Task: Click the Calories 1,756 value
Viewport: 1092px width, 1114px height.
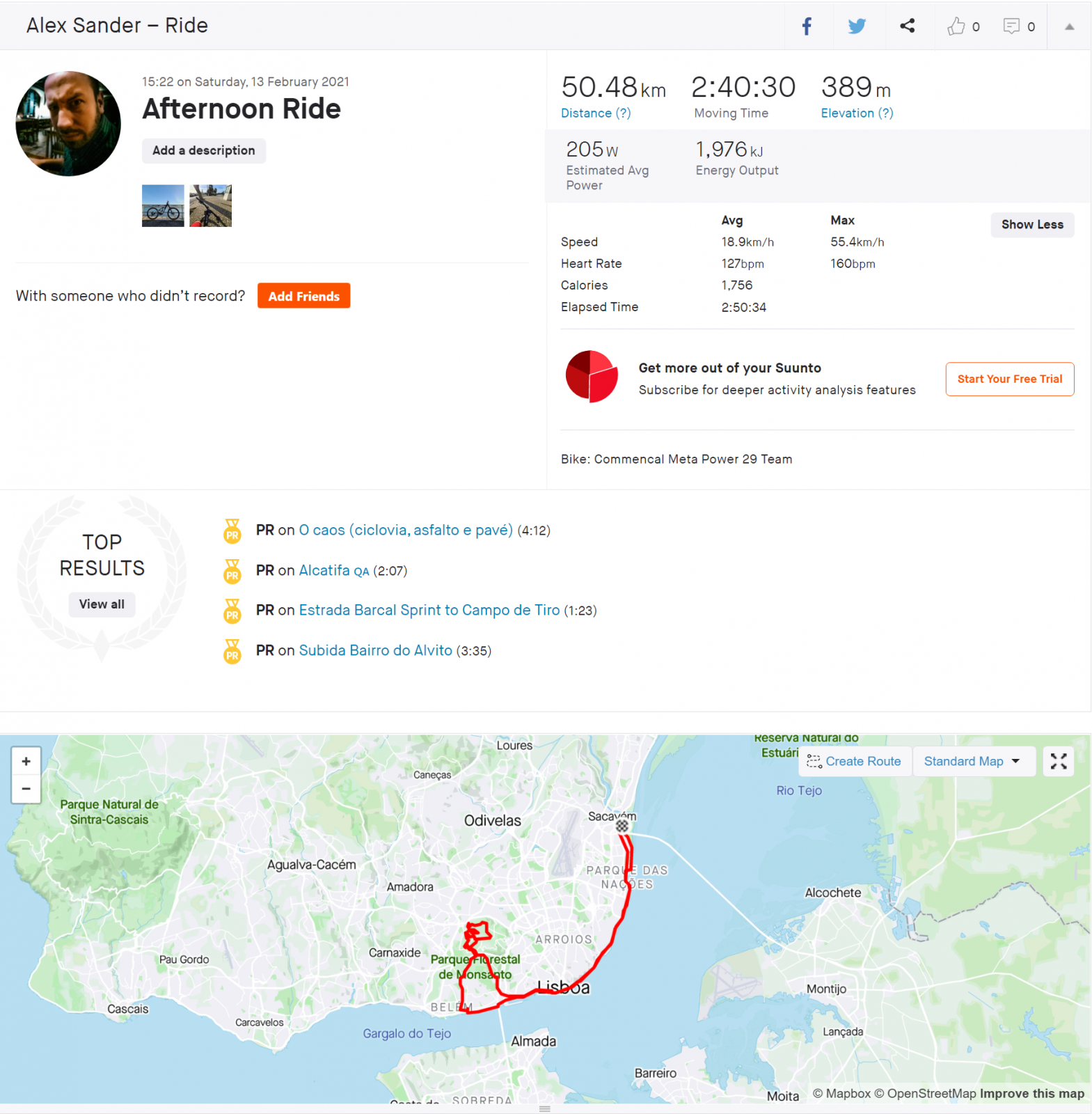Action: click(x=736, y=285)
